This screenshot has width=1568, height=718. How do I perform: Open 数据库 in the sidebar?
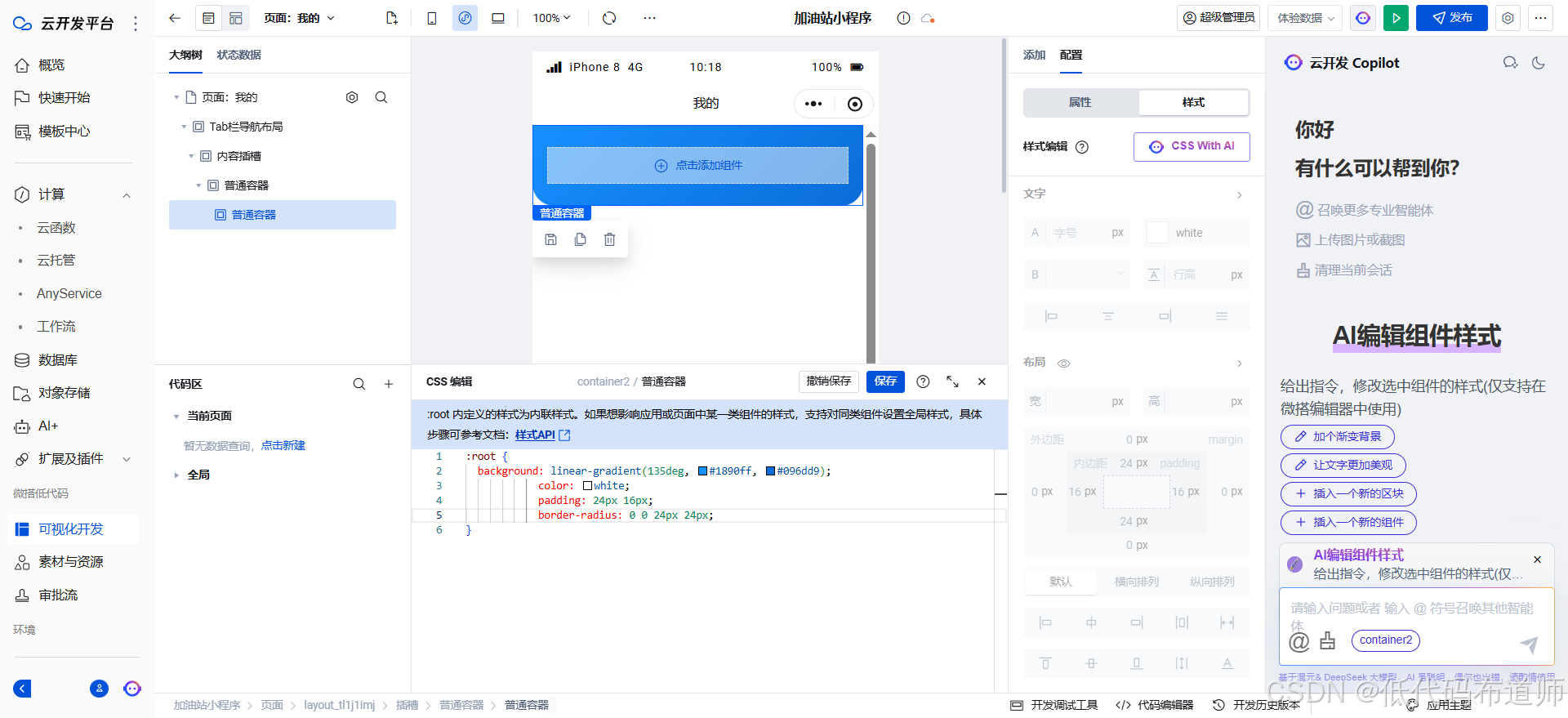click(x=58, y=360)
